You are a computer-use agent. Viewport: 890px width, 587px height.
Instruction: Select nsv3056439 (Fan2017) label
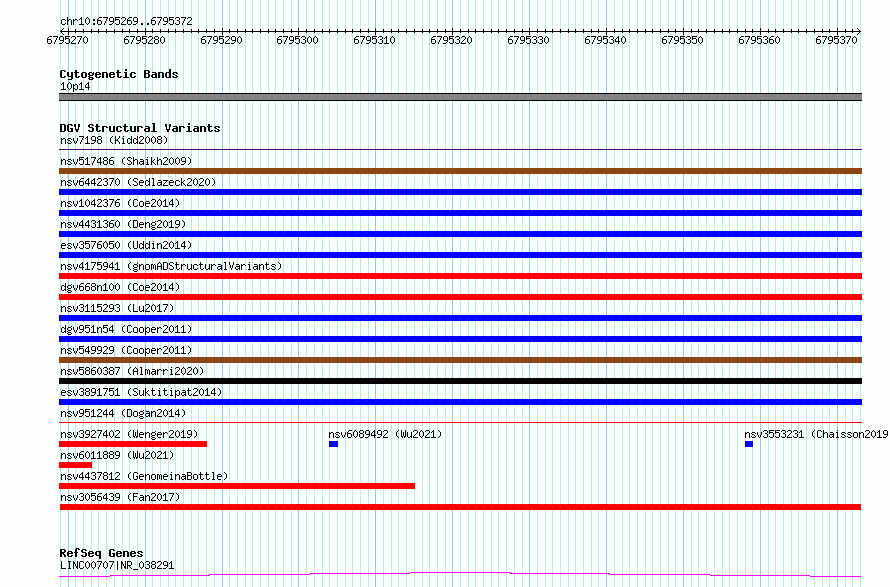tap(120, 497)
